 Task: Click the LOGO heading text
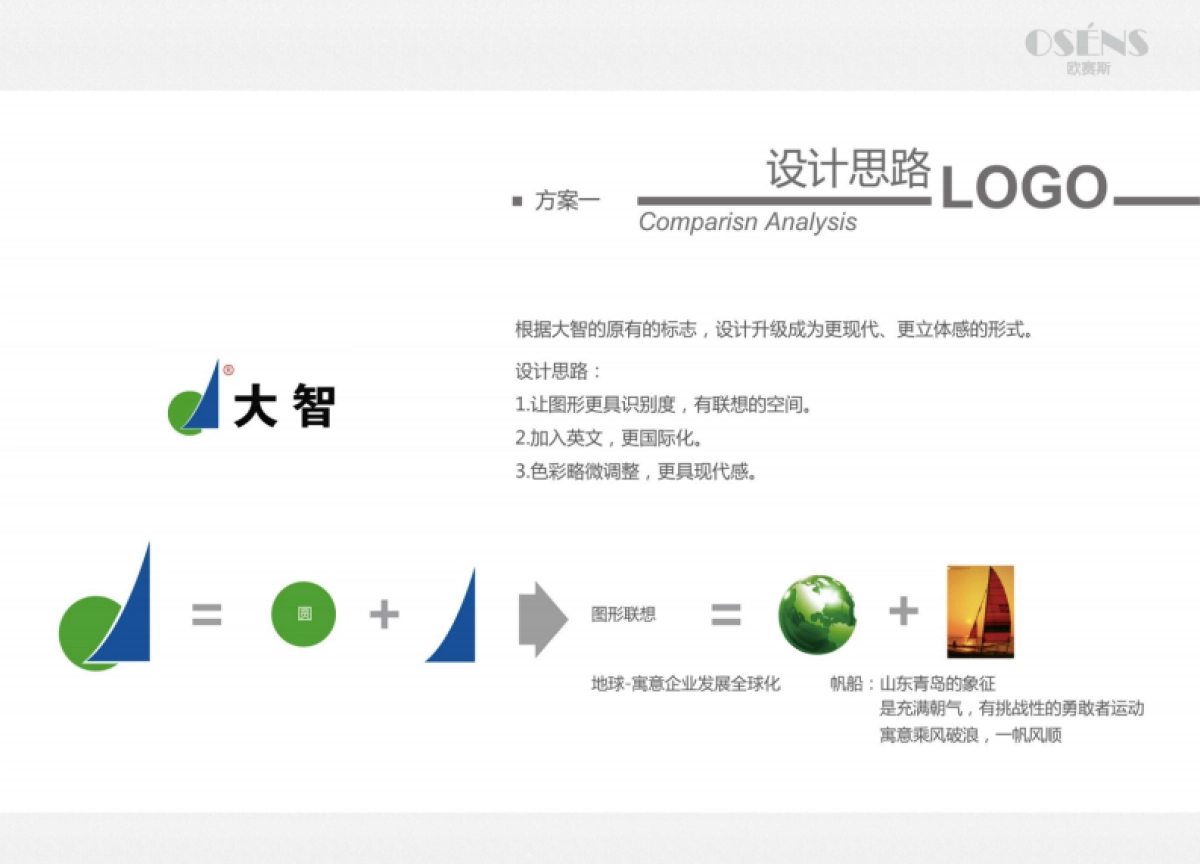(1028, 186)
